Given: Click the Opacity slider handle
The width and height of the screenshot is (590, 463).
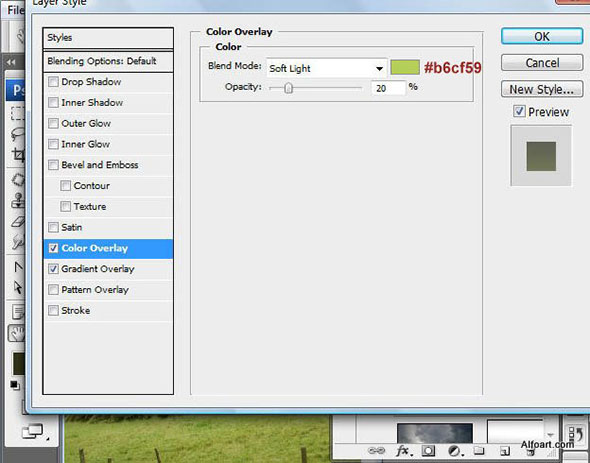Looking at the screenshot, I should [x=289, y=88].
